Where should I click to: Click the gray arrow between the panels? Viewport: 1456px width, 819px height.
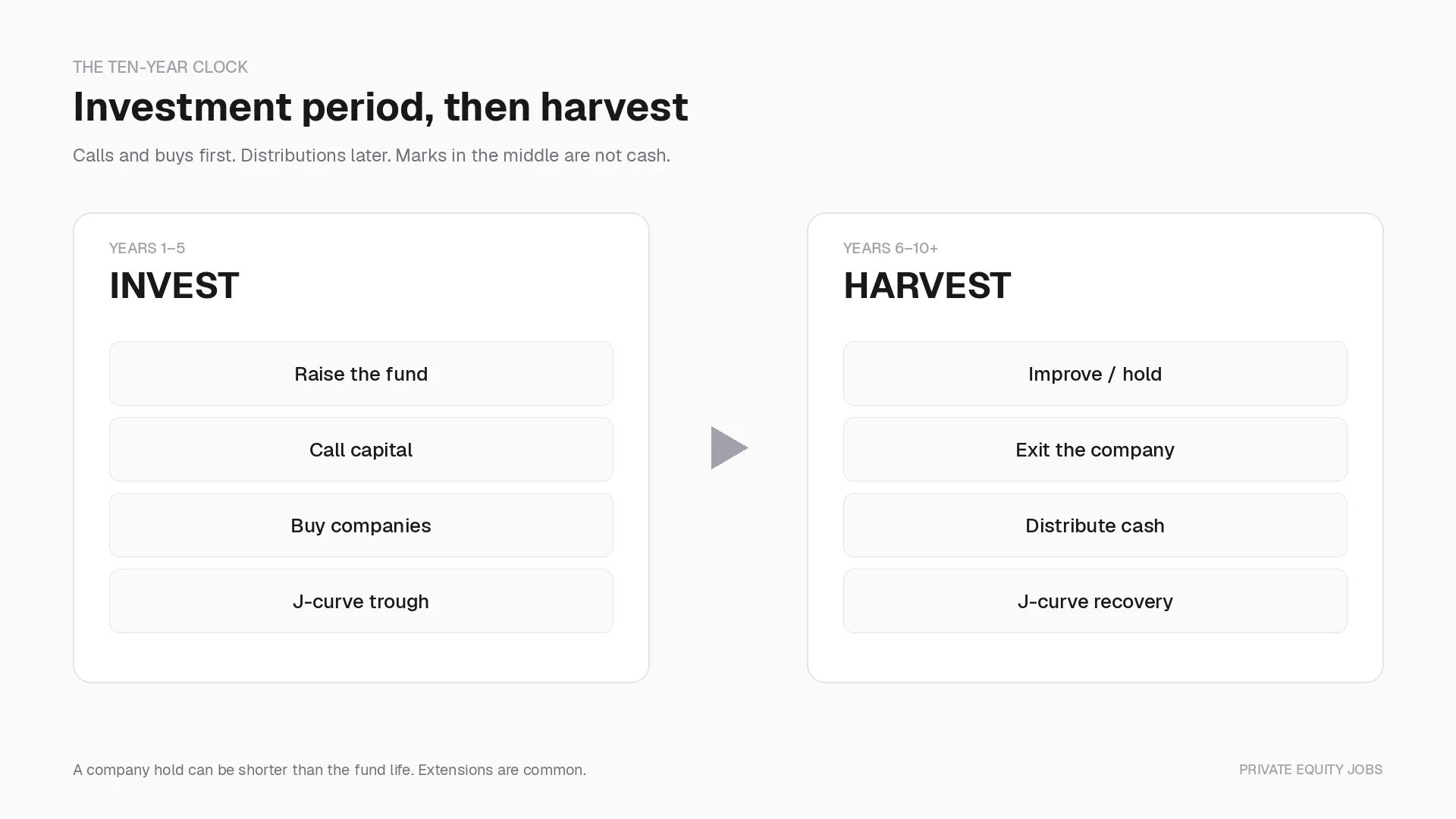(x=729, y=447)
